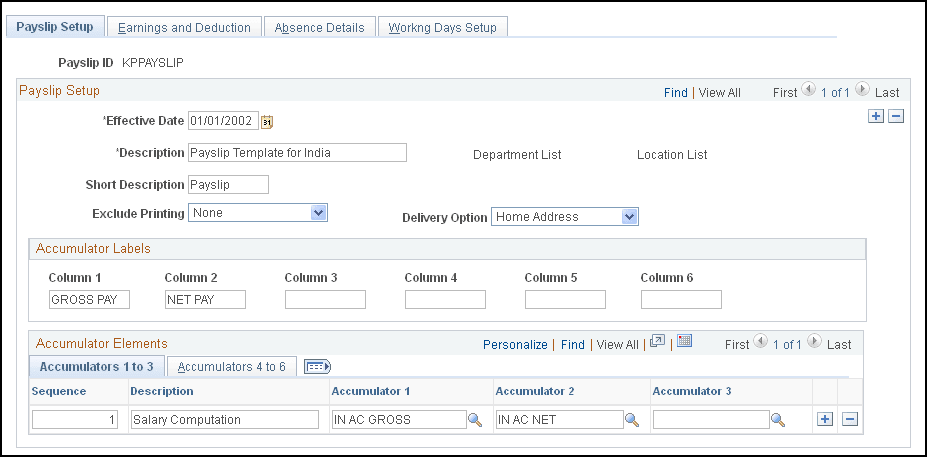Viewport: 927px width, 457px height.
Task: Select the Accumulators 4 to 6 tab
Action: [231, 367]
